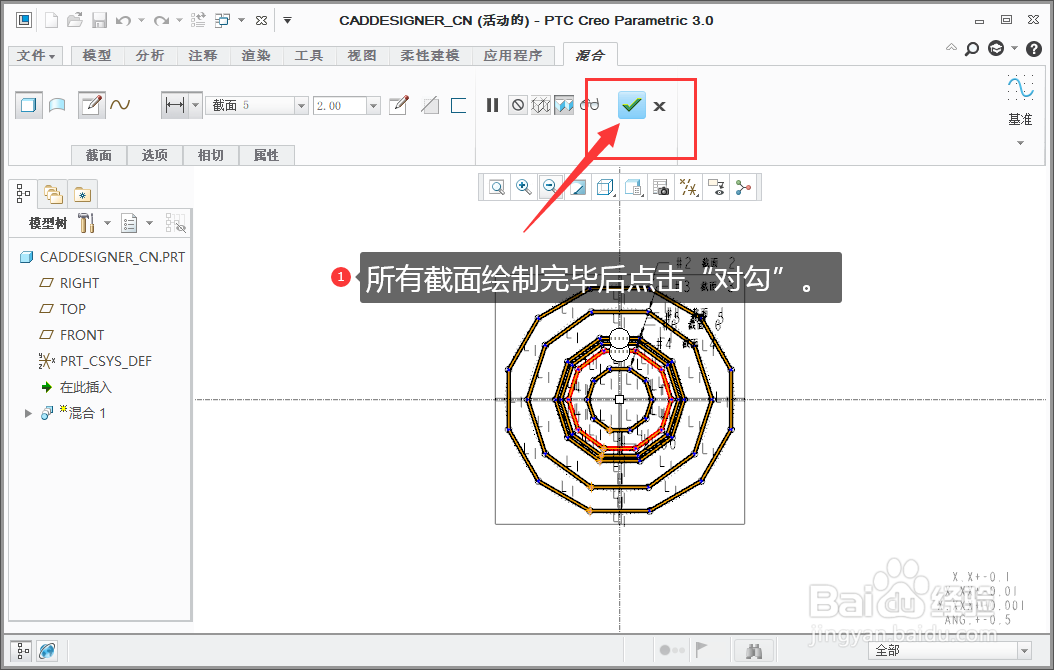Toggle attached preview mode icon
Screen dimensions: 1054x670
(564, 105)
